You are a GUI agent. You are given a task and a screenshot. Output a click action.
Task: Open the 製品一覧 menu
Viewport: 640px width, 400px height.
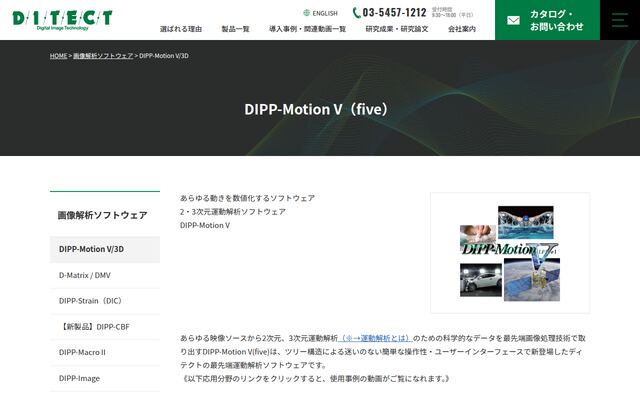coord(236,29)
